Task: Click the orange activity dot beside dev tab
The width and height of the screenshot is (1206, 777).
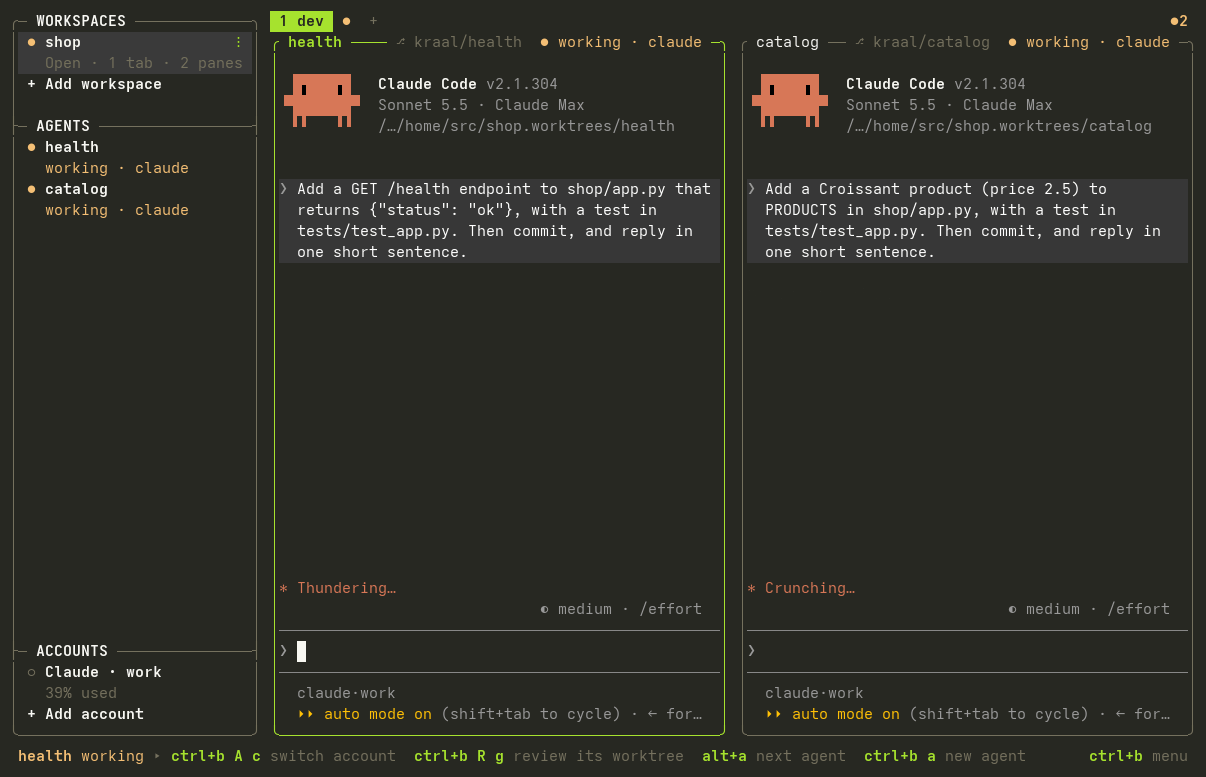Action: [x=346, y=21]
